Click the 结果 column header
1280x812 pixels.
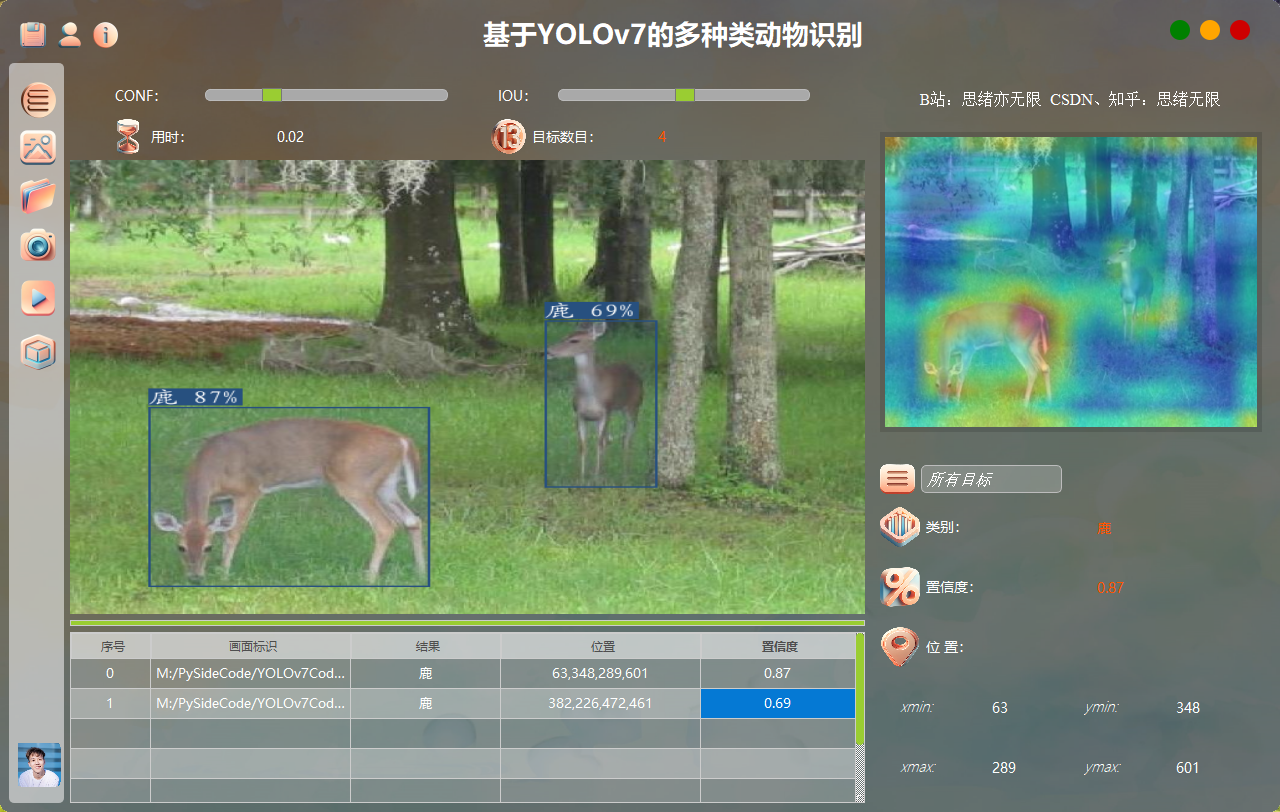426,647
